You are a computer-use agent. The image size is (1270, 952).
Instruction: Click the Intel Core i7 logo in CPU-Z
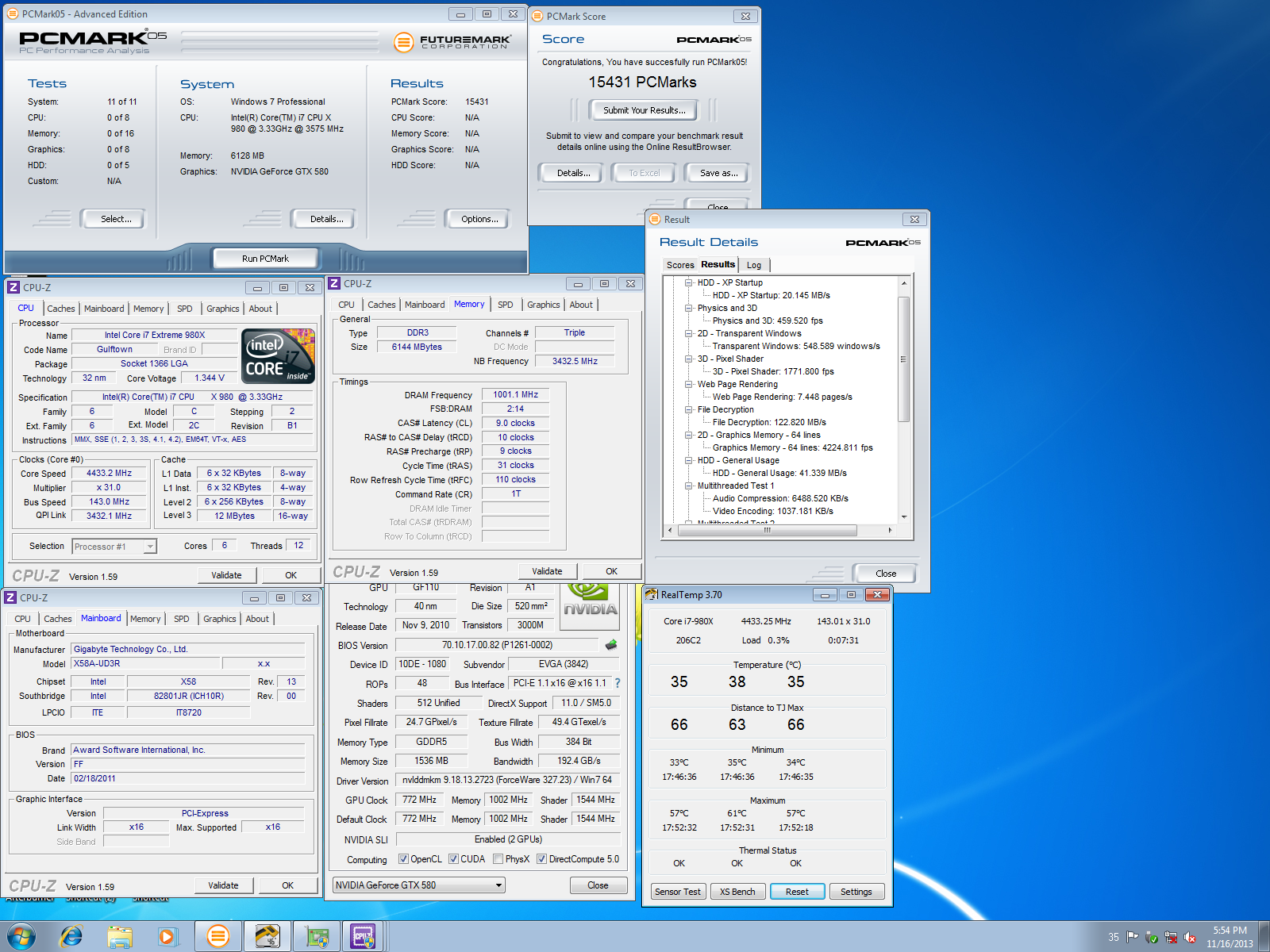click(x=279, y=356)
